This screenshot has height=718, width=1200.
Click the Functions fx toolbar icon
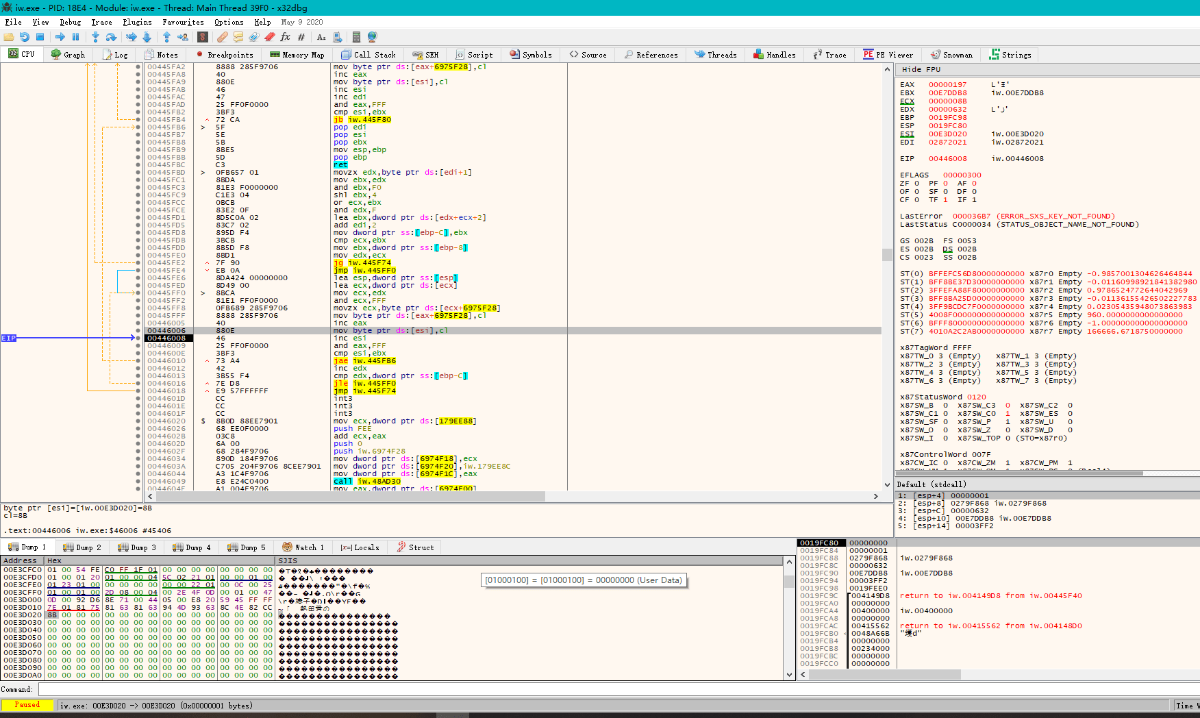tap(284, 37)
